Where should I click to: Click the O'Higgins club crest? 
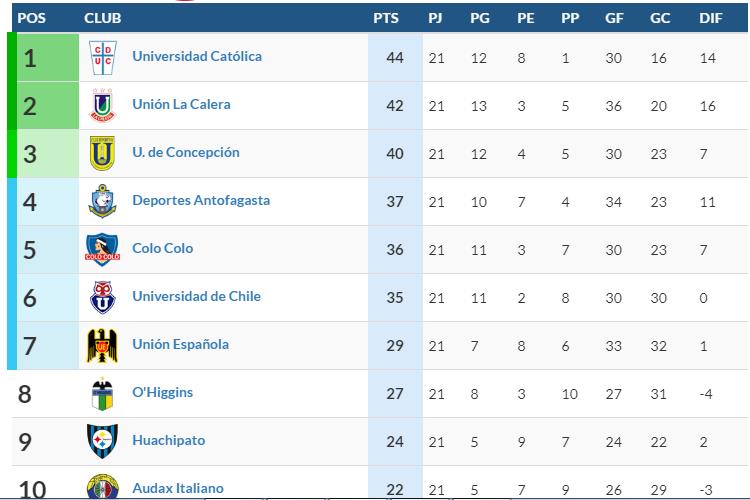click(x=103, y=393)
